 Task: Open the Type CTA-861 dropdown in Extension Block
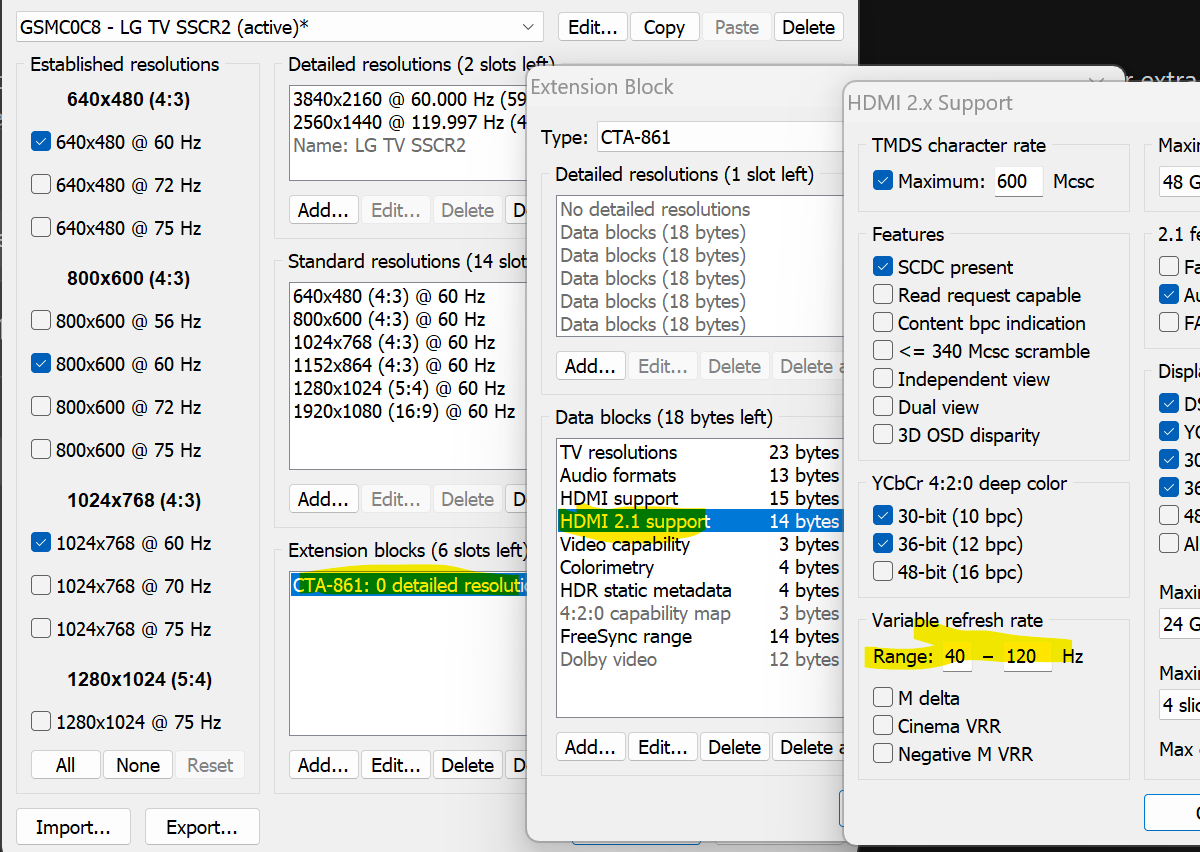pos(720,137)
